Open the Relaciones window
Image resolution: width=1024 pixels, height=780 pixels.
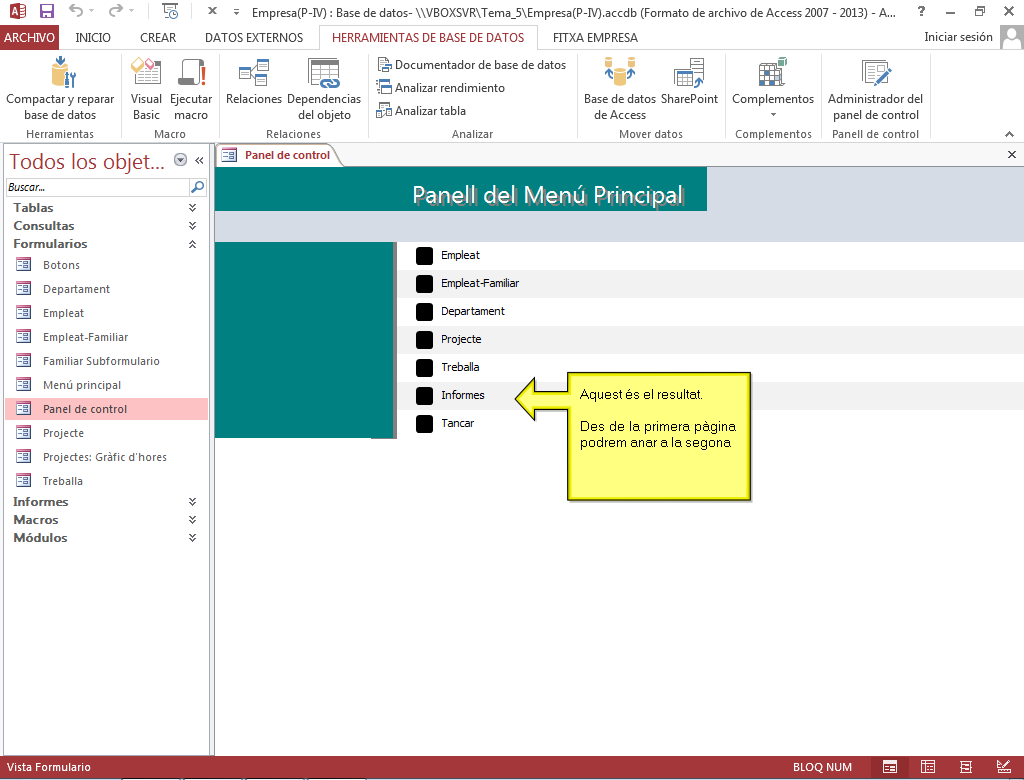pyautogui.click(x=253, y=82)
